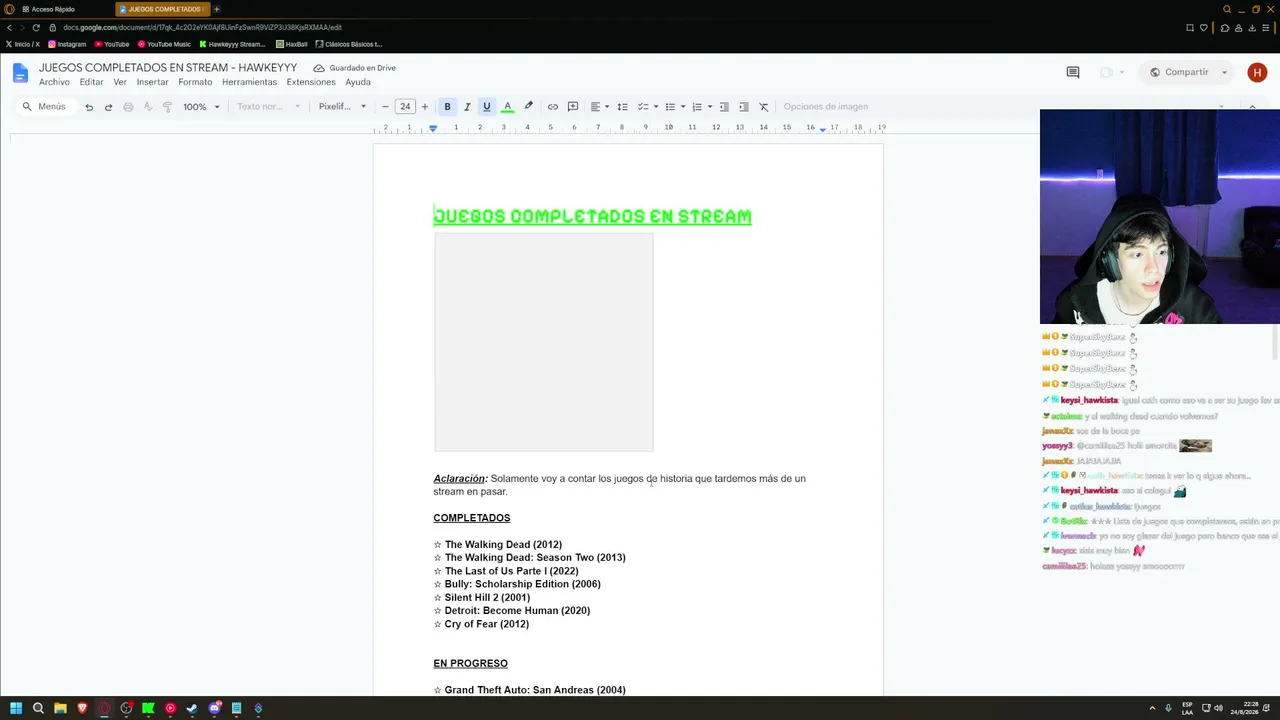Image resolution: width=1280 pixels, height=720 pixels.
Task: Open the Editar menu
Action: (91, 82)
